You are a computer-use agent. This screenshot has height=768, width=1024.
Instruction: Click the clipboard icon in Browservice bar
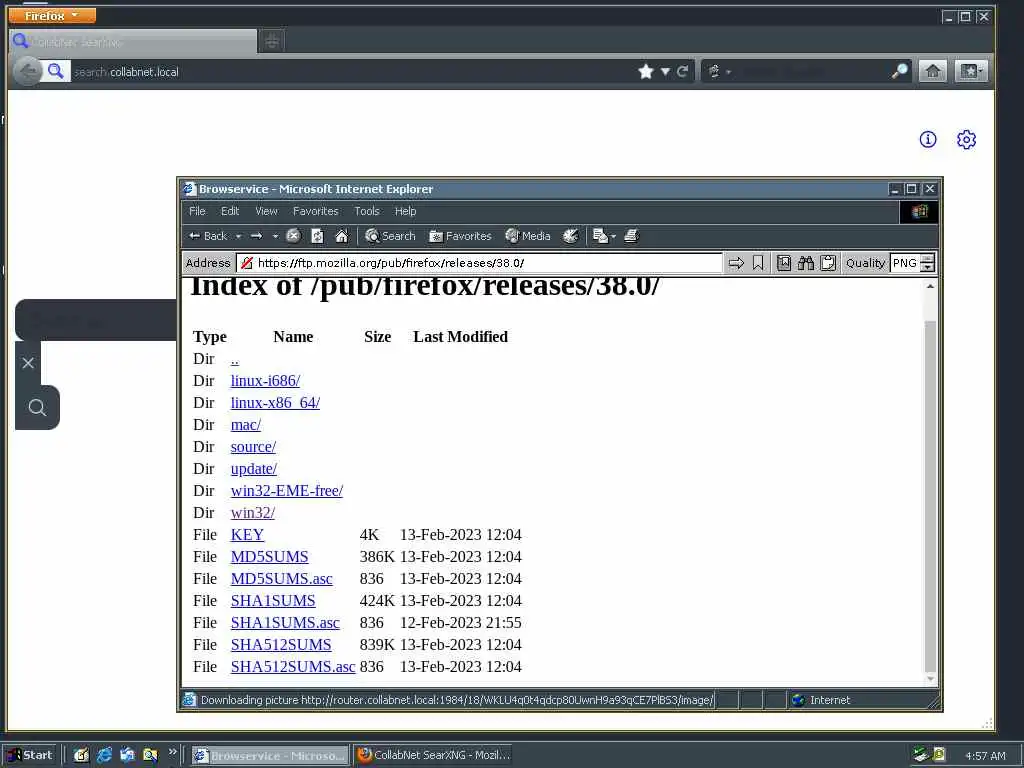click(x=828, y=263)
